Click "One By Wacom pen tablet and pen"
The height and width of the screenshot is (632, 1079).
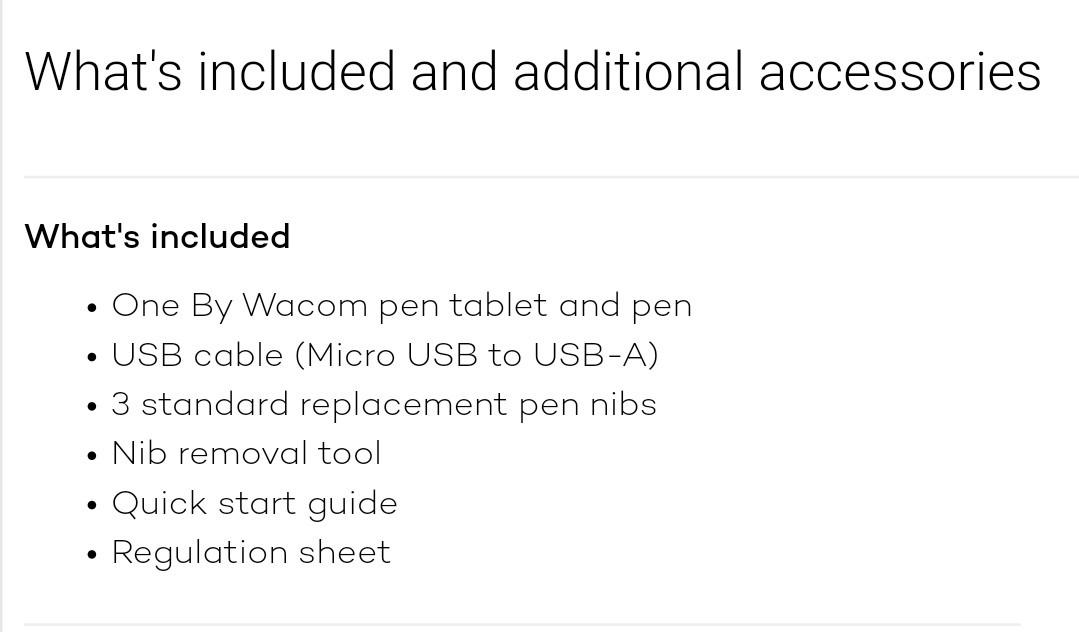(402, 306)
